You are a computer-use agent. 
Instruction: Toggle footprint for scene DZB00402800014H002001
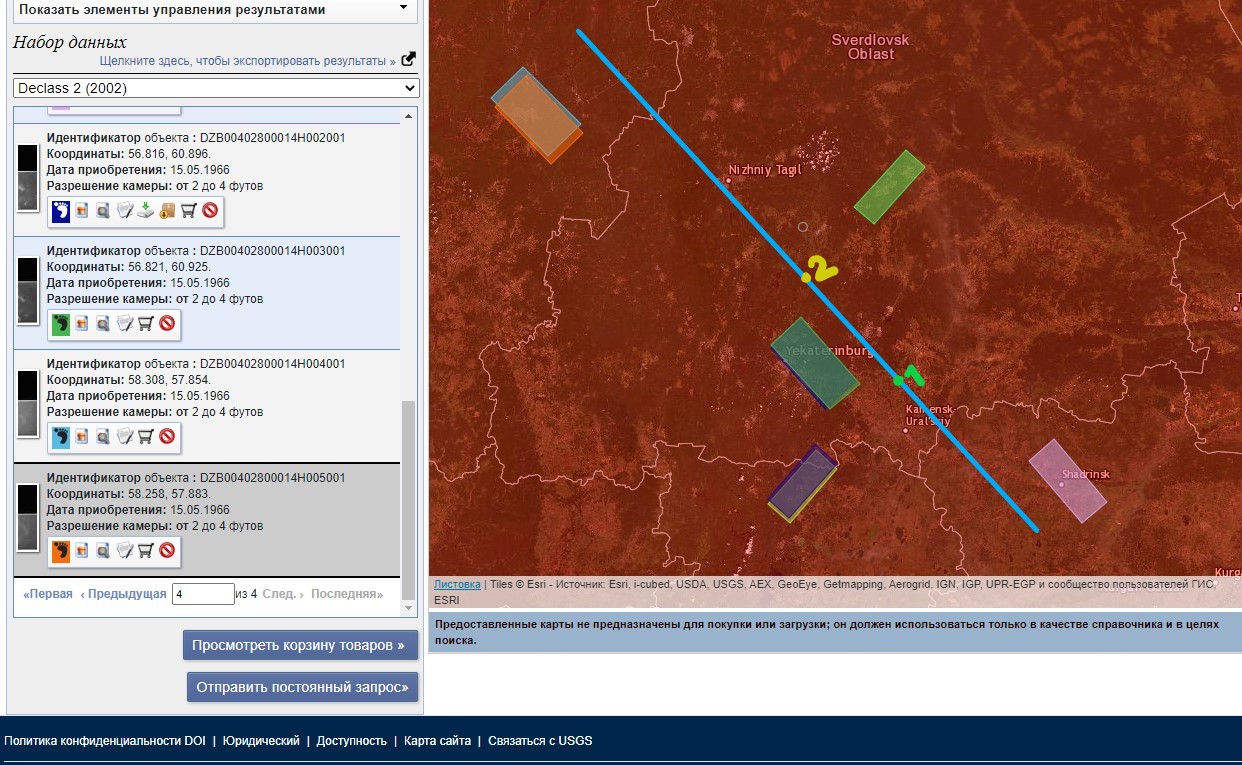[x=61, y=211]
